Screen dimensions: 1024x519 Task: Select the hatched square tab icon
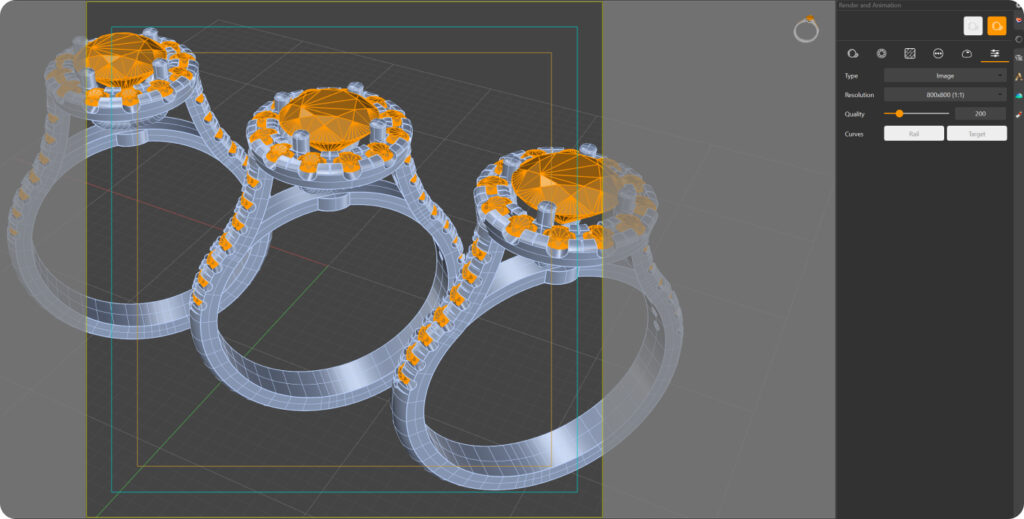point(910,54)
